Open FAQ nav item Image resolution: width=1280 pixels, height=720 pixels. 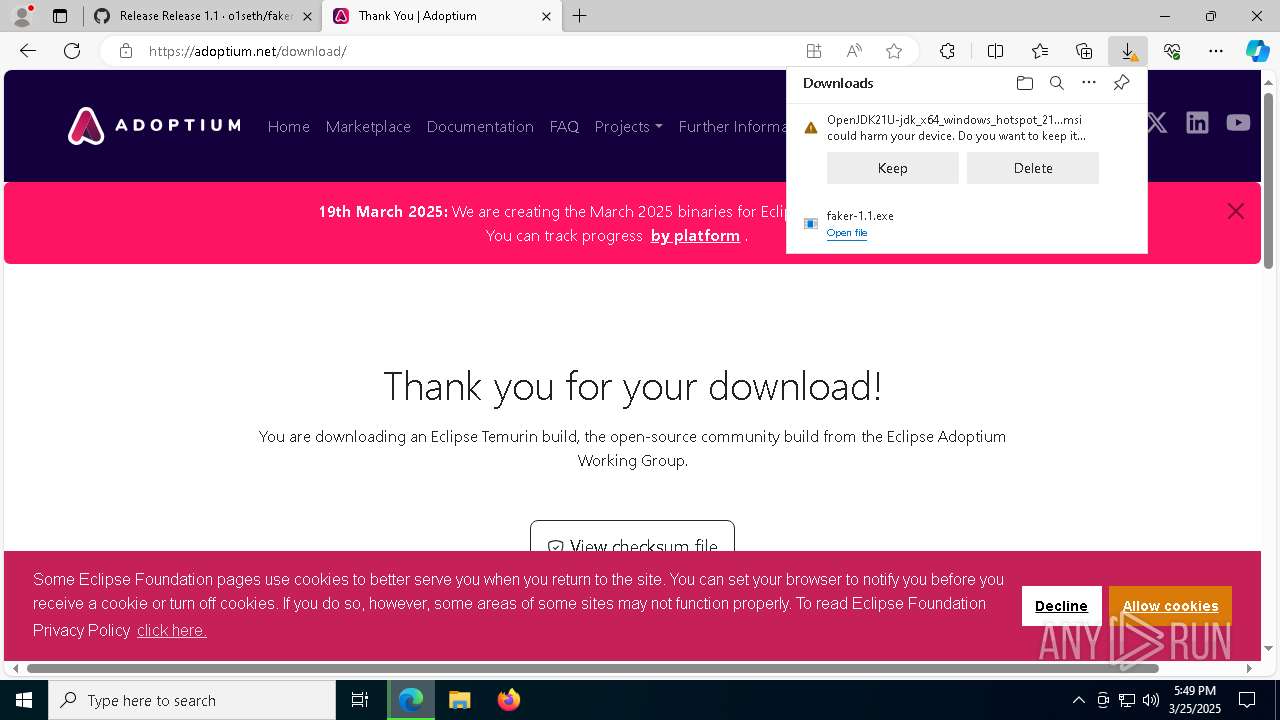point(564,126)
